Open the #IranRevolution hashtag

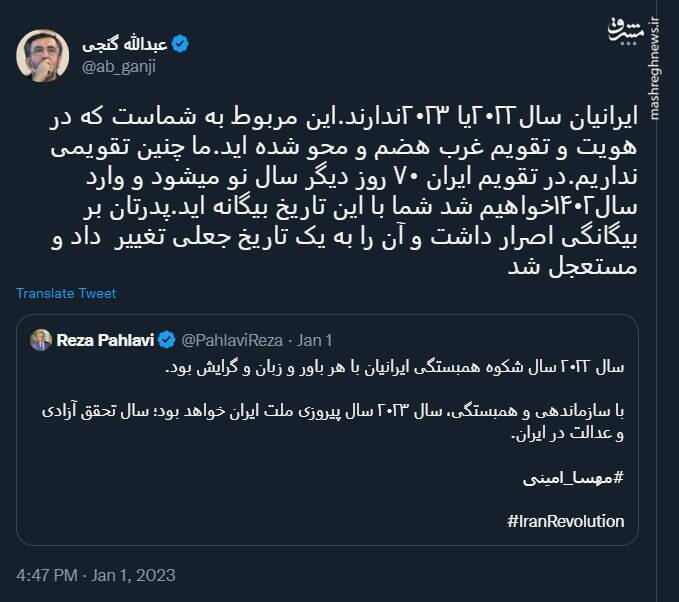[x=566, y=521]
